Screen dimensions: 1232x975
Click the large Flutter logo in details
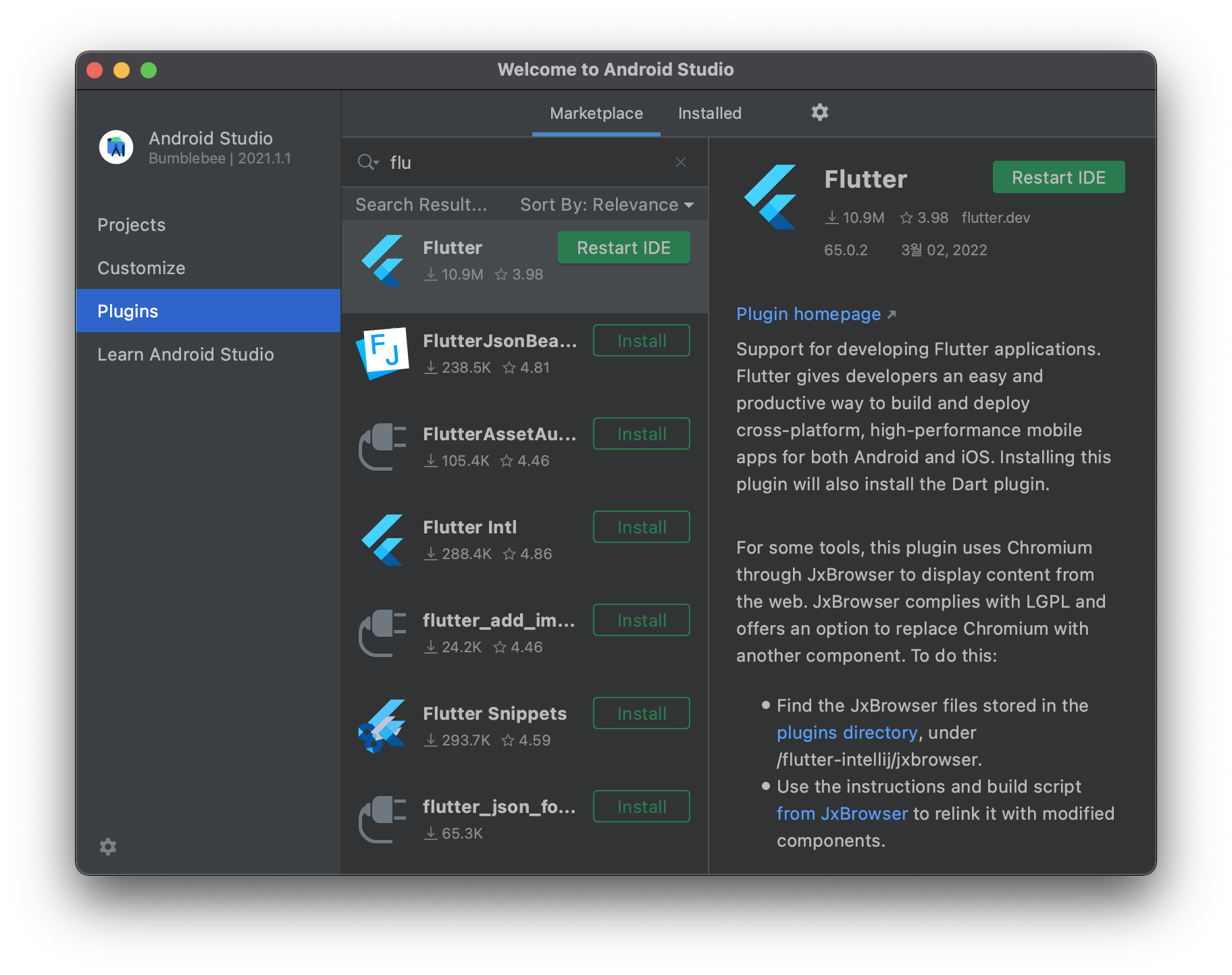[771, 197]
